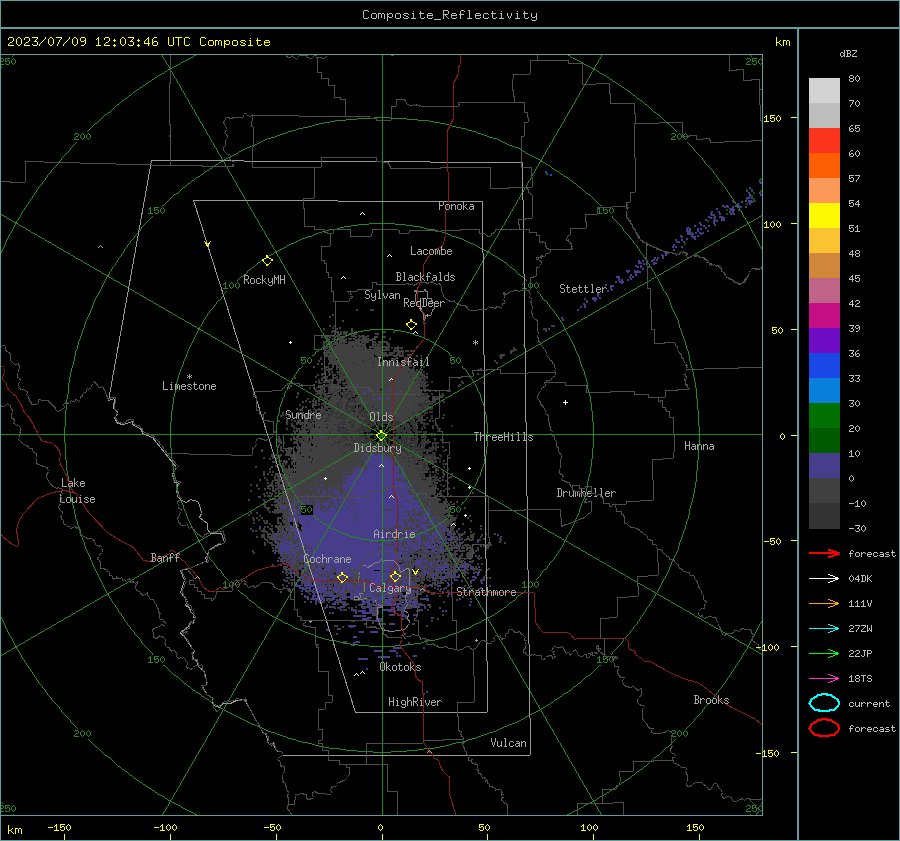Screen dimensions: 900x841
Task: Click the Innisfail city label
Action: (403, 362)
